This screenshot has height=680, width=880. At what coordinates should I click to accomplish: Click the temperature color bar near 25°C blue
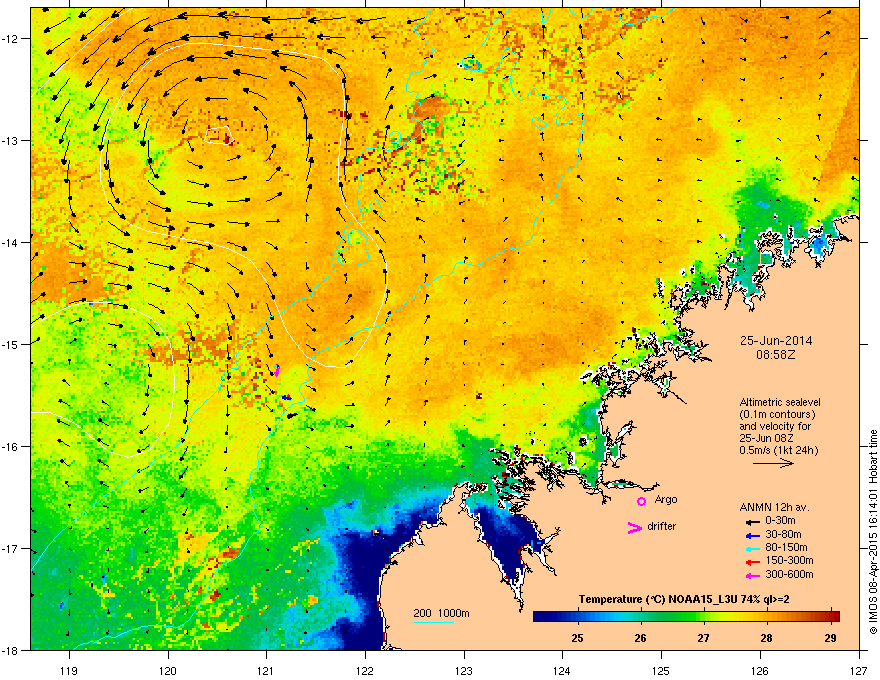click(x=578, y=616)
